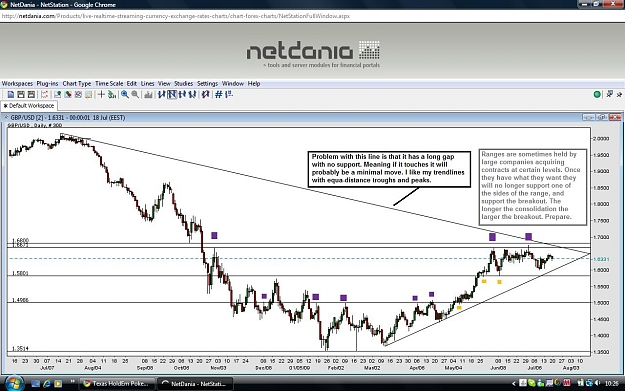Open the Lines menu
Image resolution: width=625 pixels, height=391 pixels.
pos(147,84)
